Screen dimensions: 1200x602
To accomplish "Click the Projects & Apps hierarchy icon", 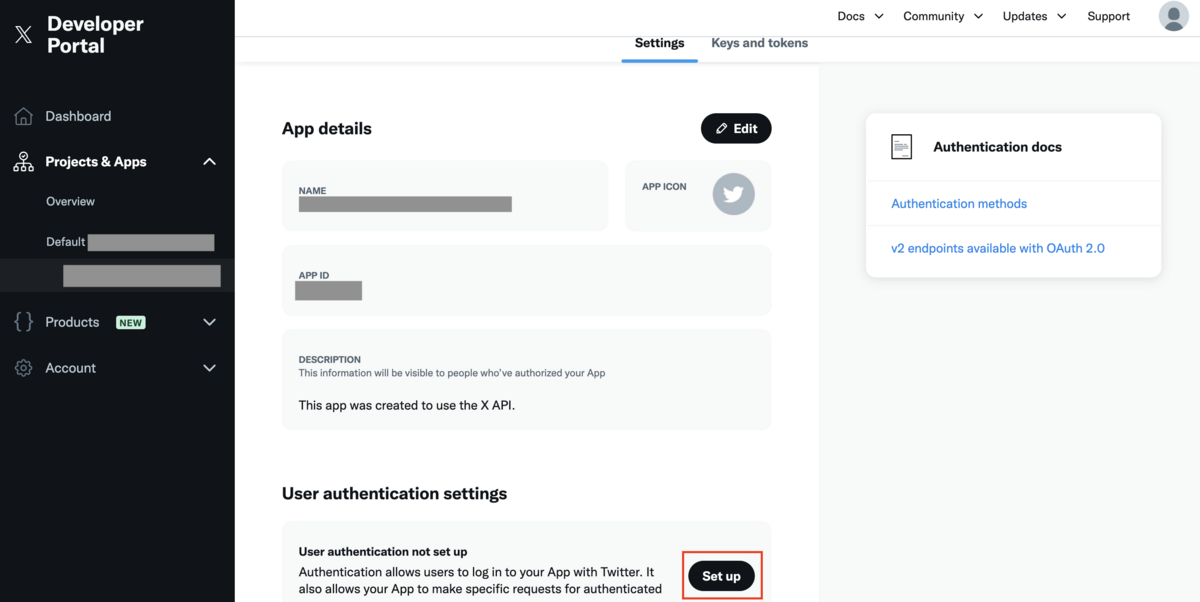I will tap(24, 162).
